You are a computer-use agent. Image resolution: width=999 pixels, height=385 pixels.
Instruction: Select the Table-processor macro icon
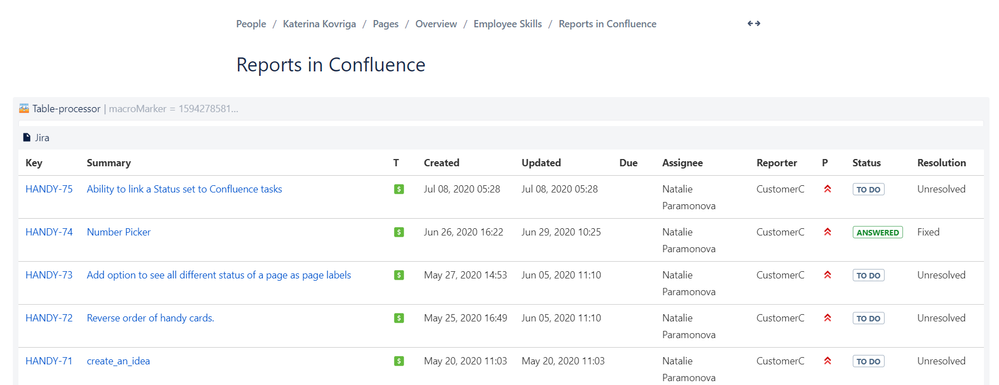[24, 108]
